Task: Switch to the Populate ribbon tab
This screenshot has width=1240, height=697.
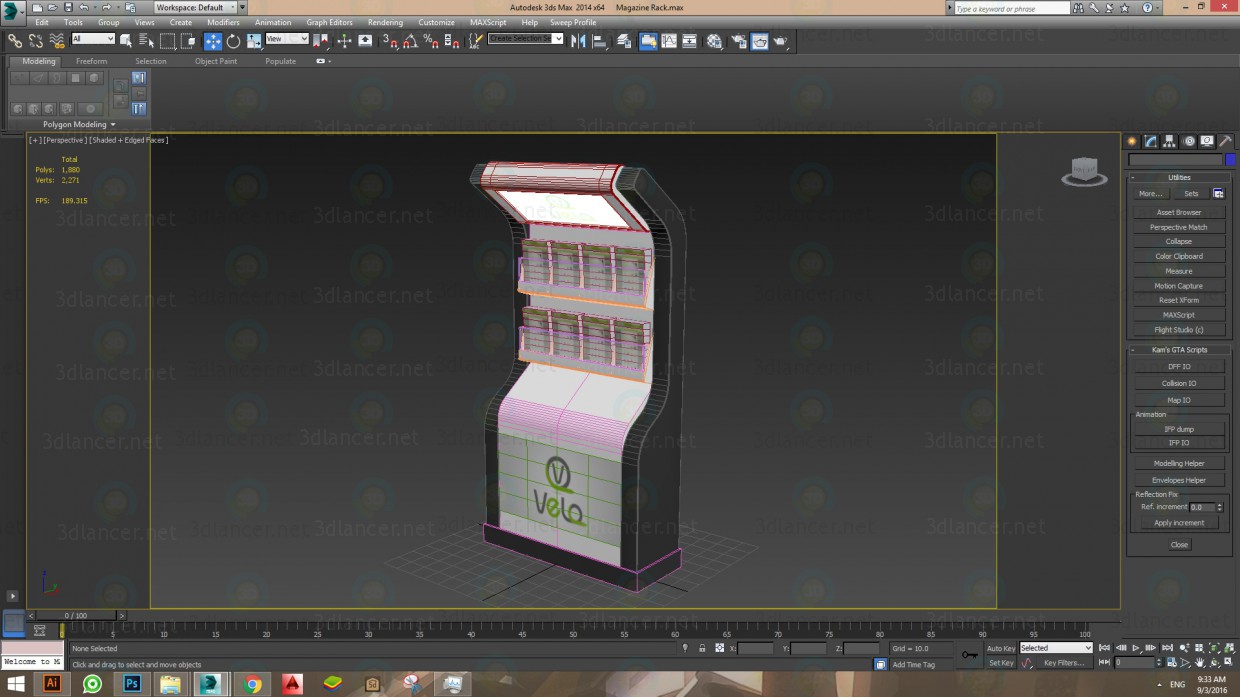Action: click(x=280, y=61)
